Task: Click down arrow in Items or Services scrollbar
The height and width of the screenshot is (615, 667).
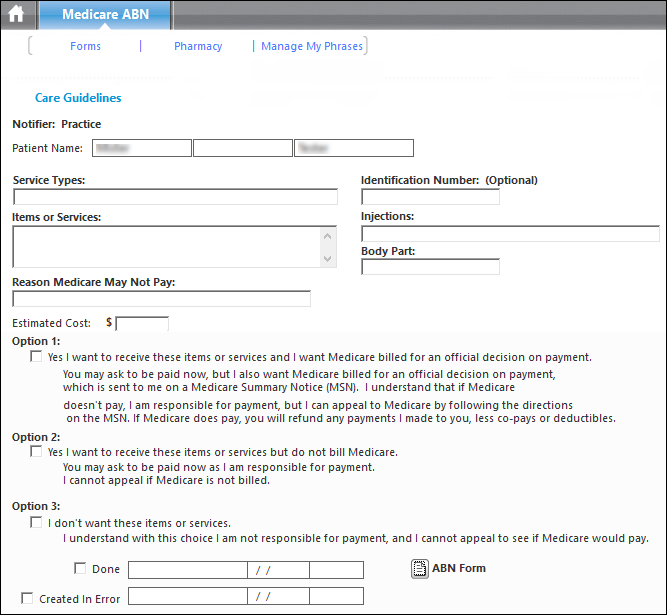Action: [328, 258]
